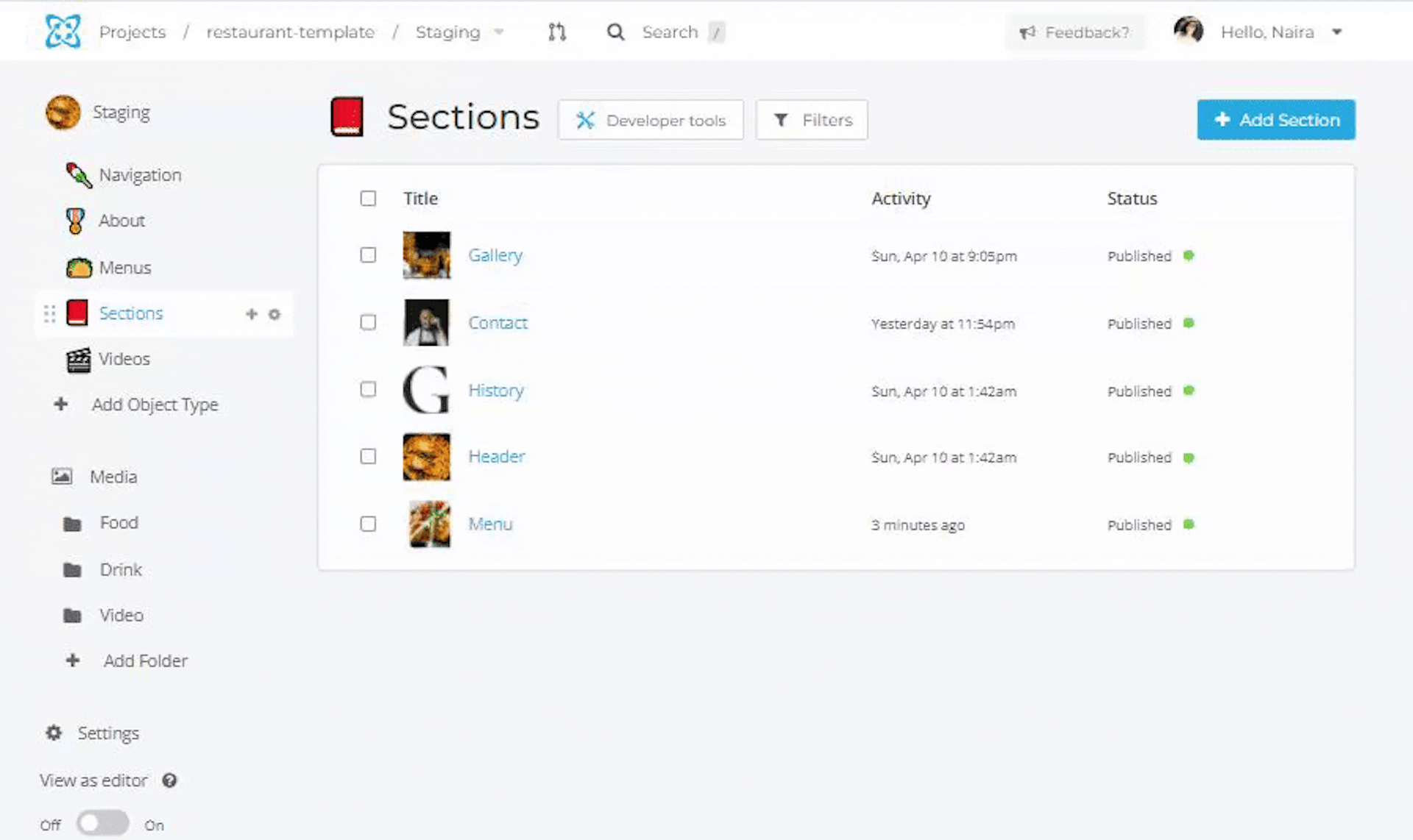Tick the select-all checkbox beside Title
This screenshot has width=1413, height=840.
(368, 198)
